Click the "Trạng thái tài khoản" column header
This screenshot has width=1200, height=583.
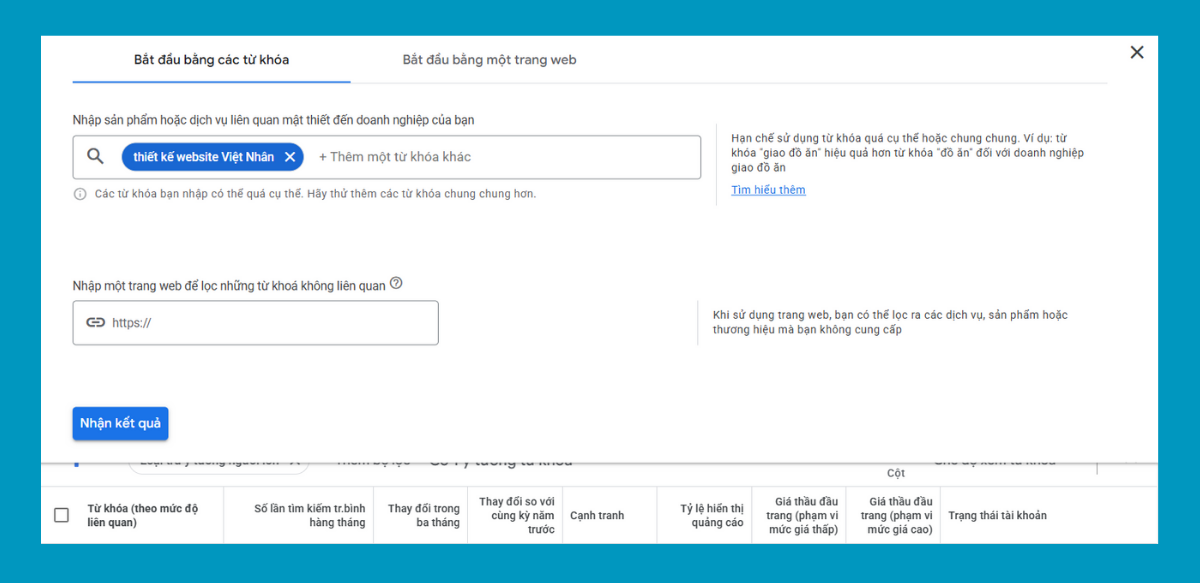997,515
